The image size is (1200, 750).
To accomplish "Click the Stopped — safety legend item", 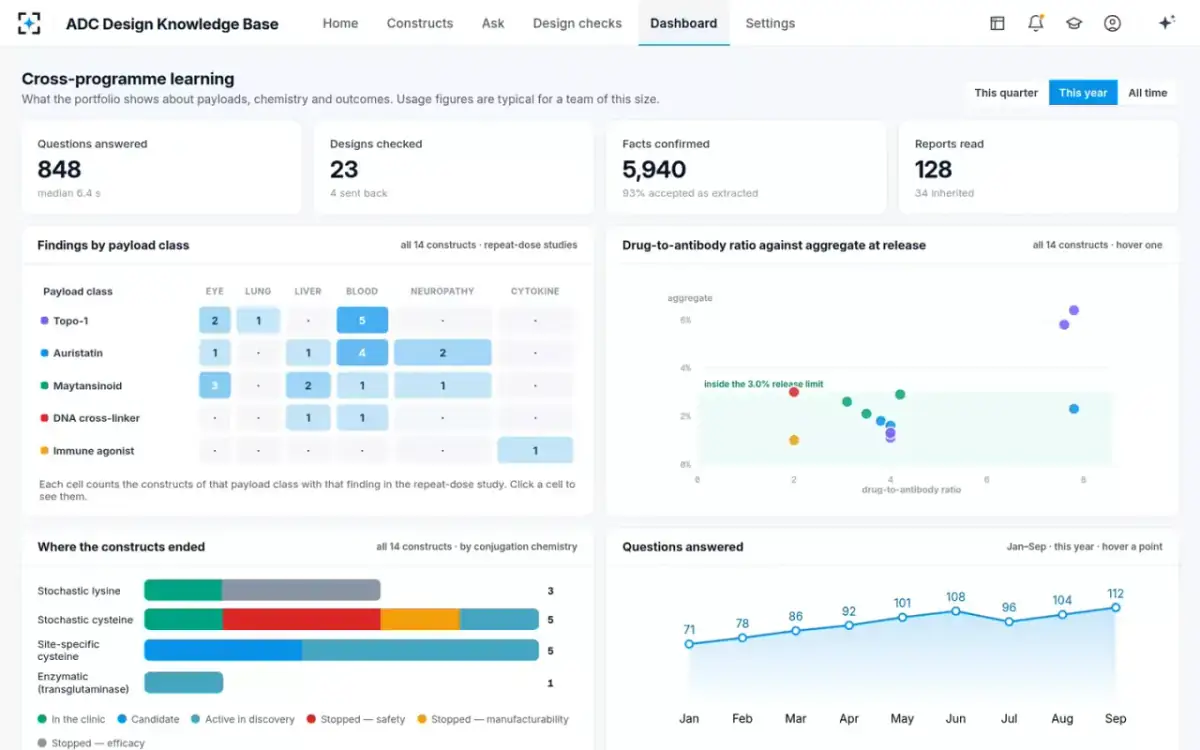I will [355, 719].
